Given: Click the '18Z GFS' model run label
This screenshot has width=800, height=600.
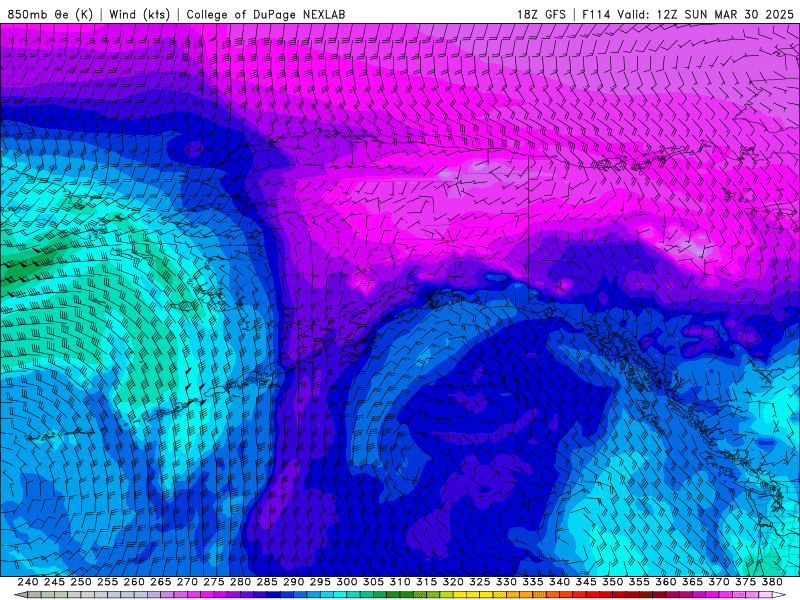Looking at the screenshot, I should (541, 14).
